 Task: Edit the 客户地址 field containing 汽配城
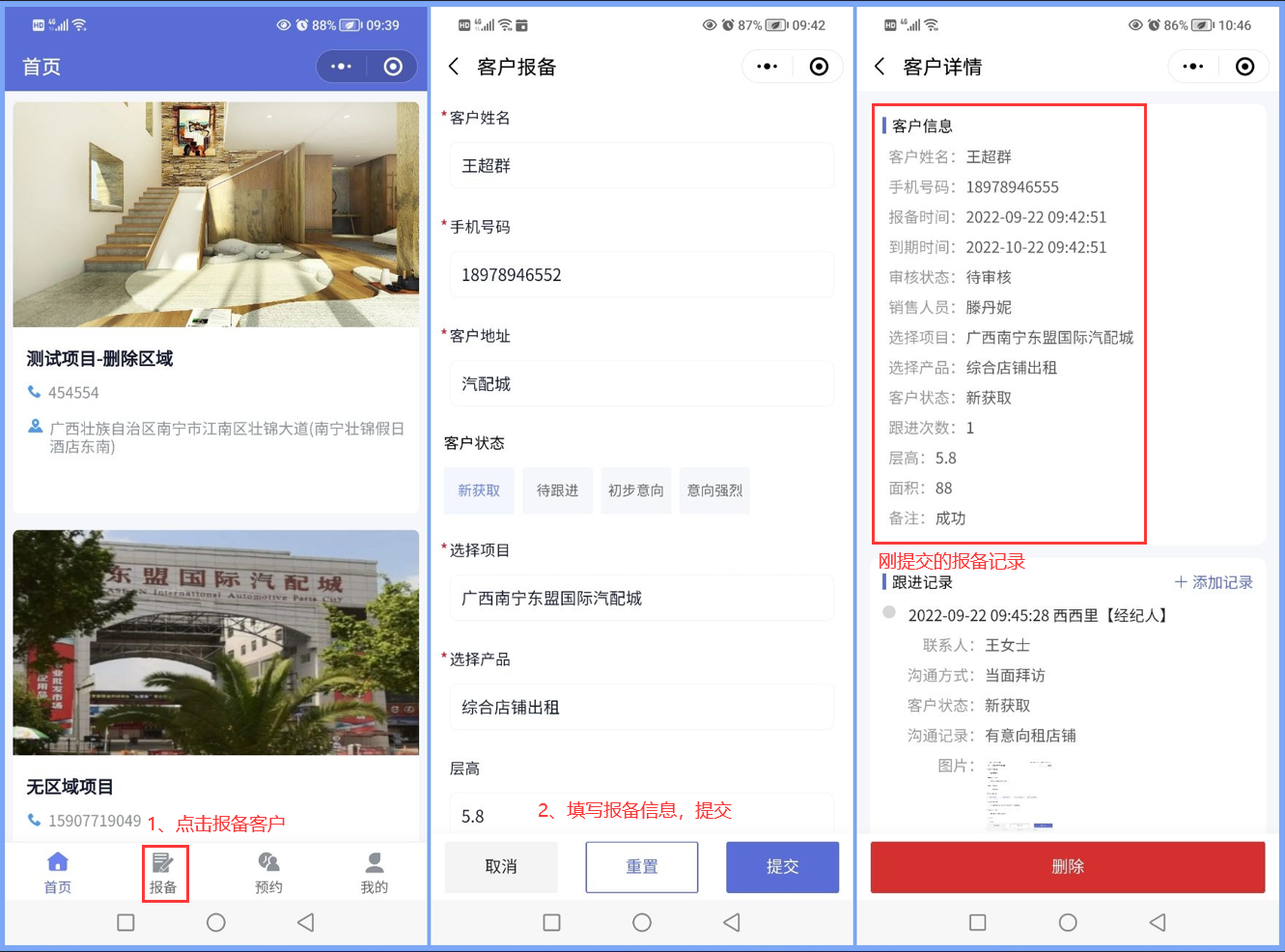(642, 384)
